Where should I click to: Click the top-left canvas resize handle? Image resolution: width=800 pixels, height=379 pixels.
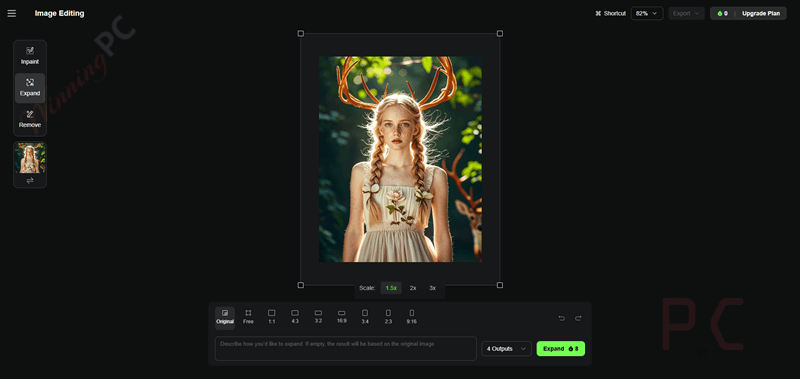coord(301,34)
